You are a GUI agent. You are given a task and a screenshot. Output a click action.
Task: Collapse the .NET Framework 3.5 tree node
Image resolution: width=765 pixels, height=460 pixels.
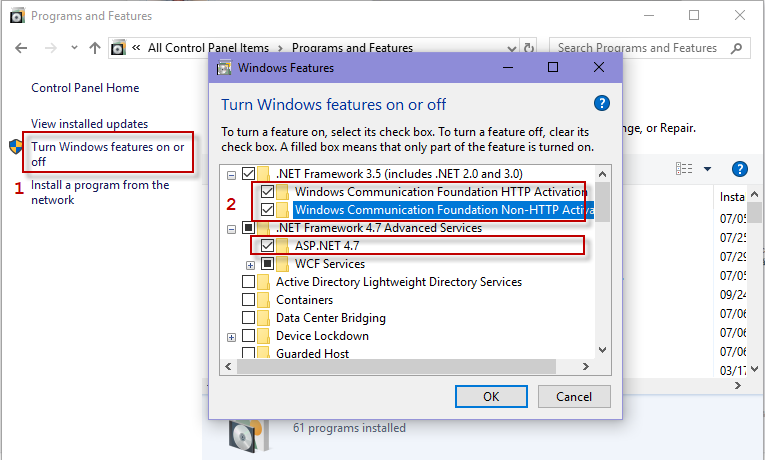pos(231,175)
